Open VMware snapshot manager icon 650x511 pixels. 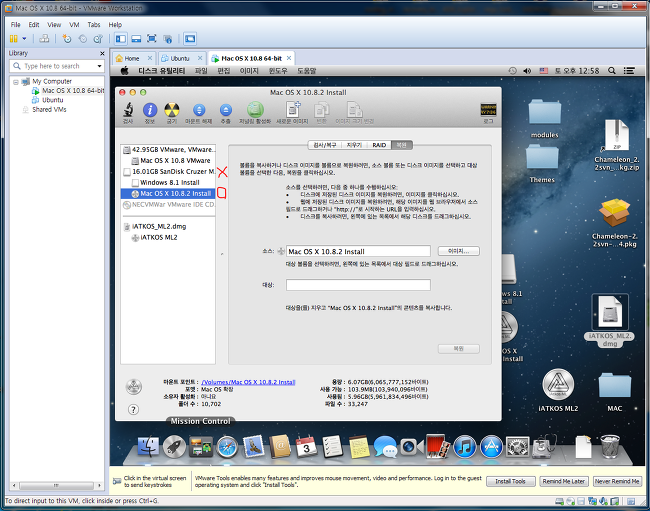point(98,39)
